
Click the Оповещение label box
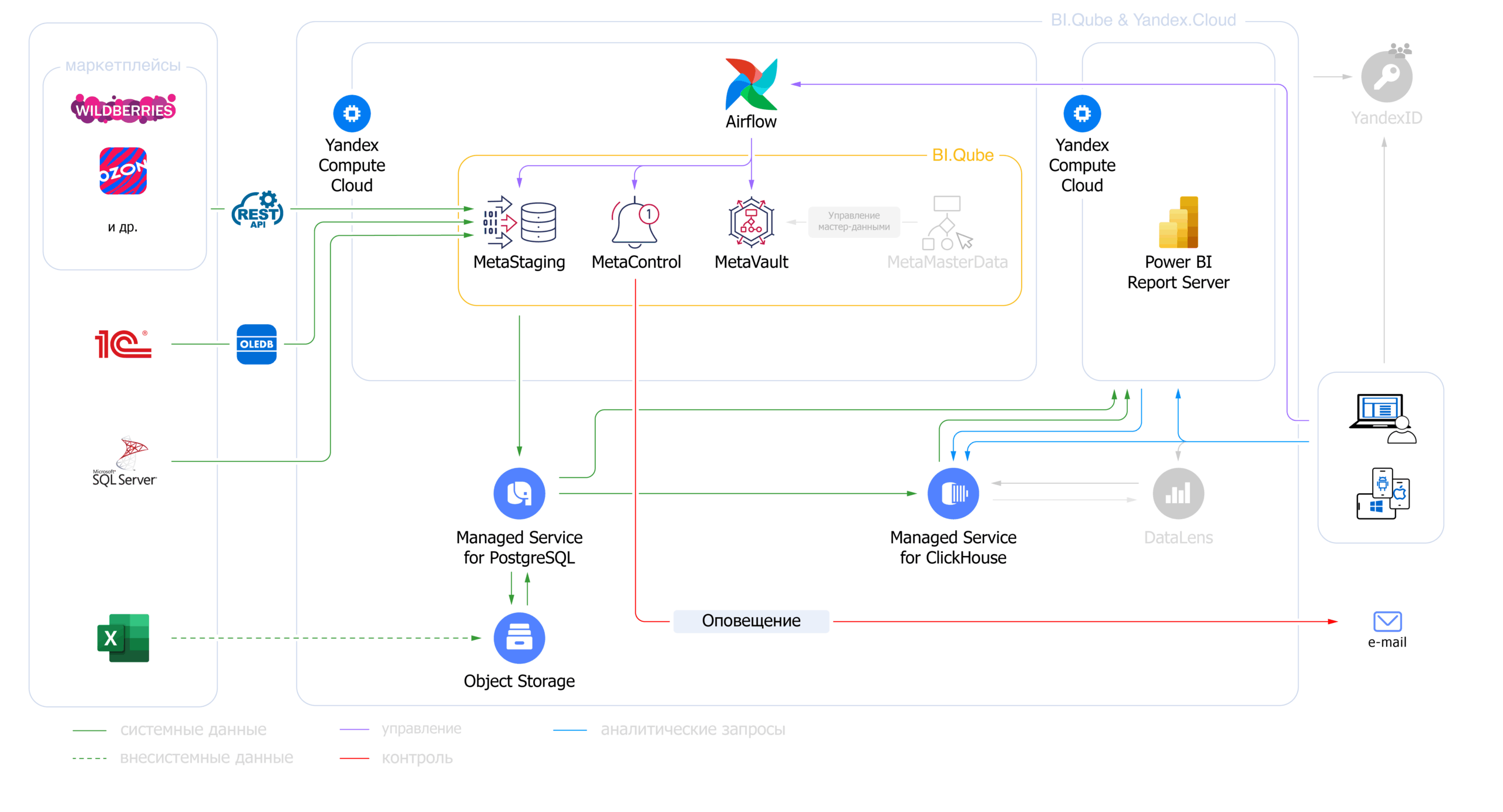751,621
